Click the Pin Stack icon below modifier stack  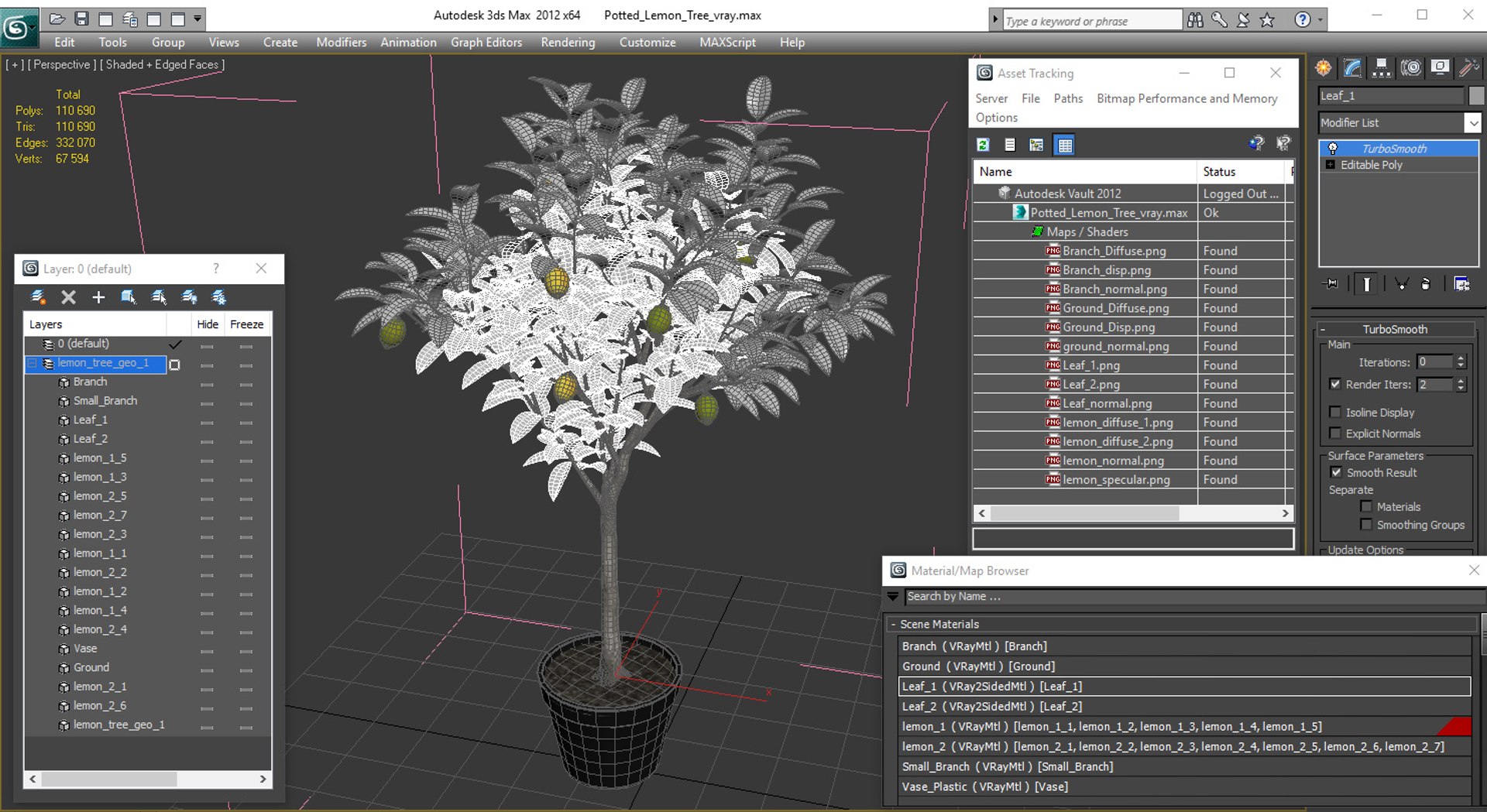click(x=1331, y=284)
